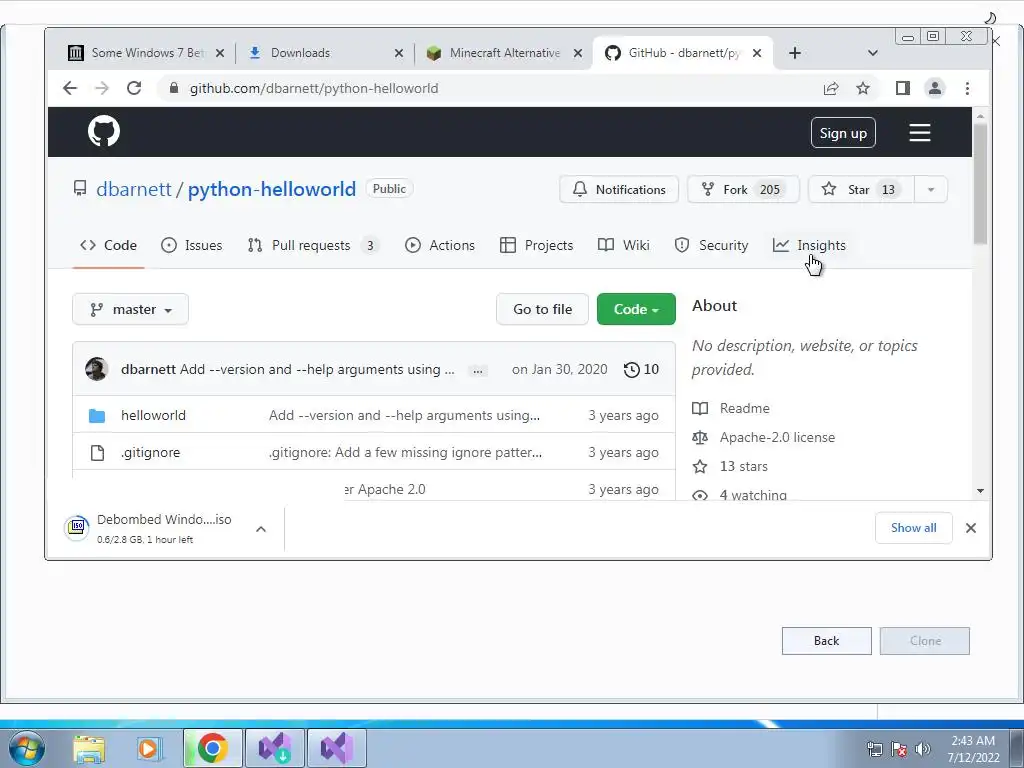This screenshot has width=1024, height=768.
Task: Open the .gitignore file link
Action: [150, 453]
